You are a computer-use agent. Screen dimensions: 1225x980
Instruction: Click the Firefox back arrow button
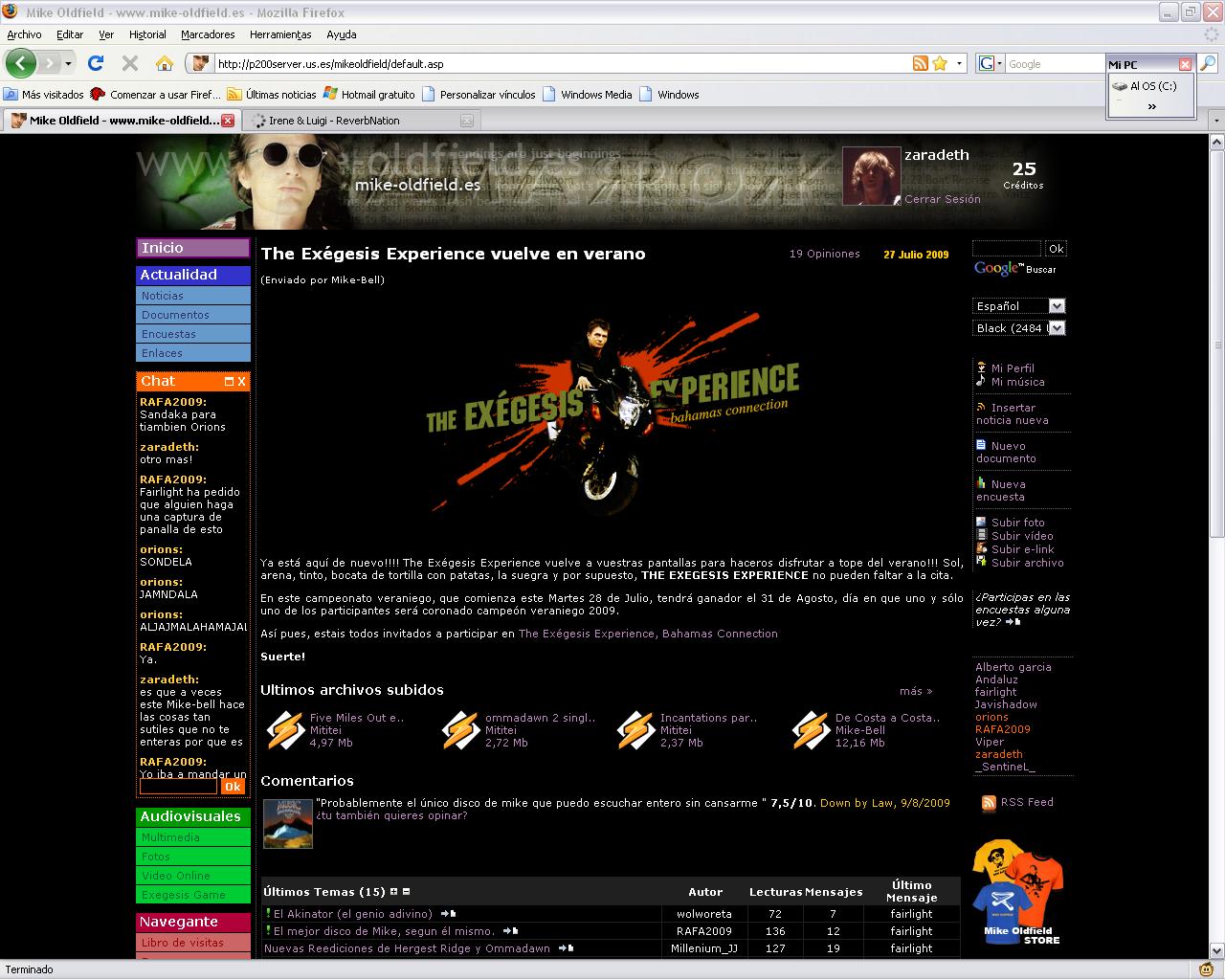[x=20, y=63]
